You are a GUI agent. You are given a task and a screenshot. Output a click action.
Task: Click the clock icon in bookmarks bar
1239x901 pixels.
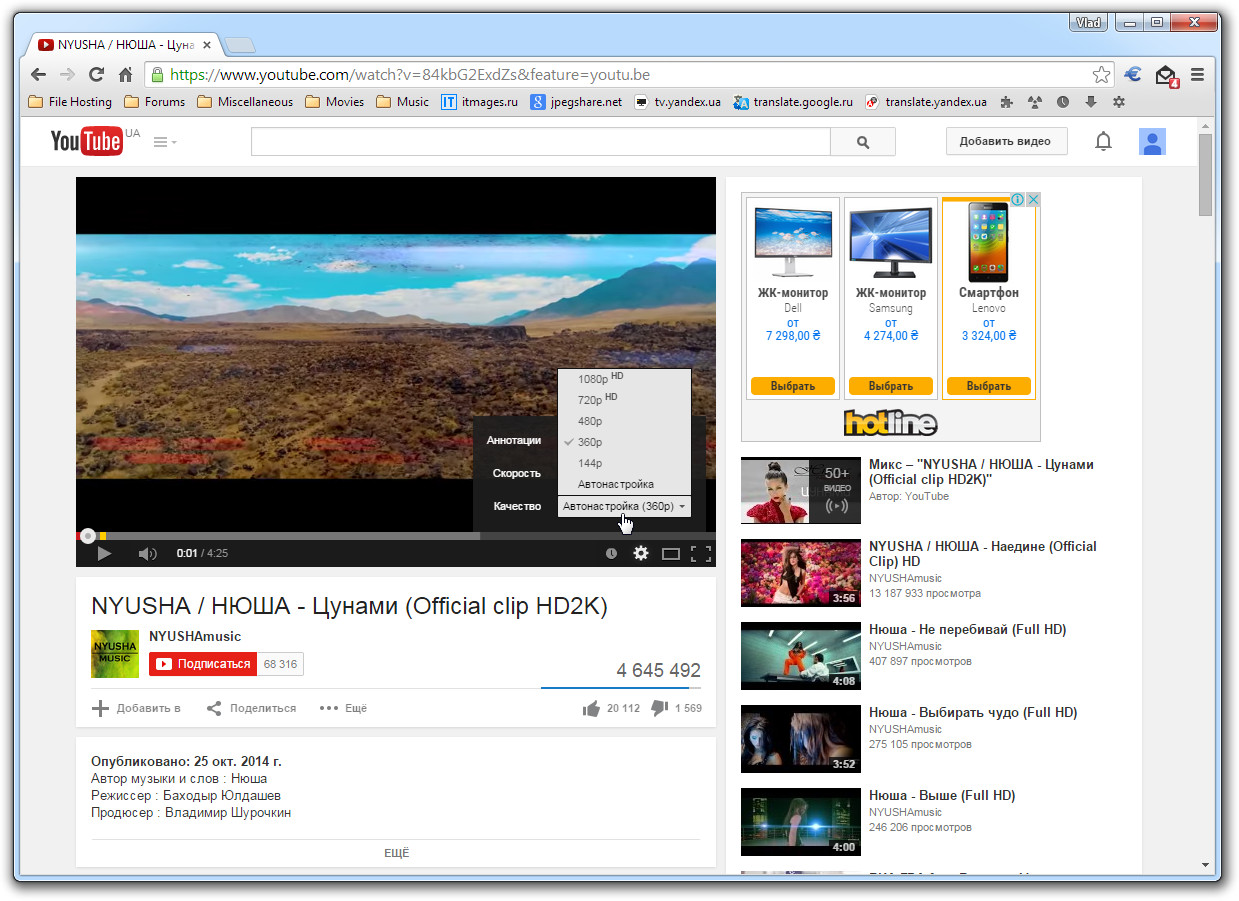point(1062,102)
